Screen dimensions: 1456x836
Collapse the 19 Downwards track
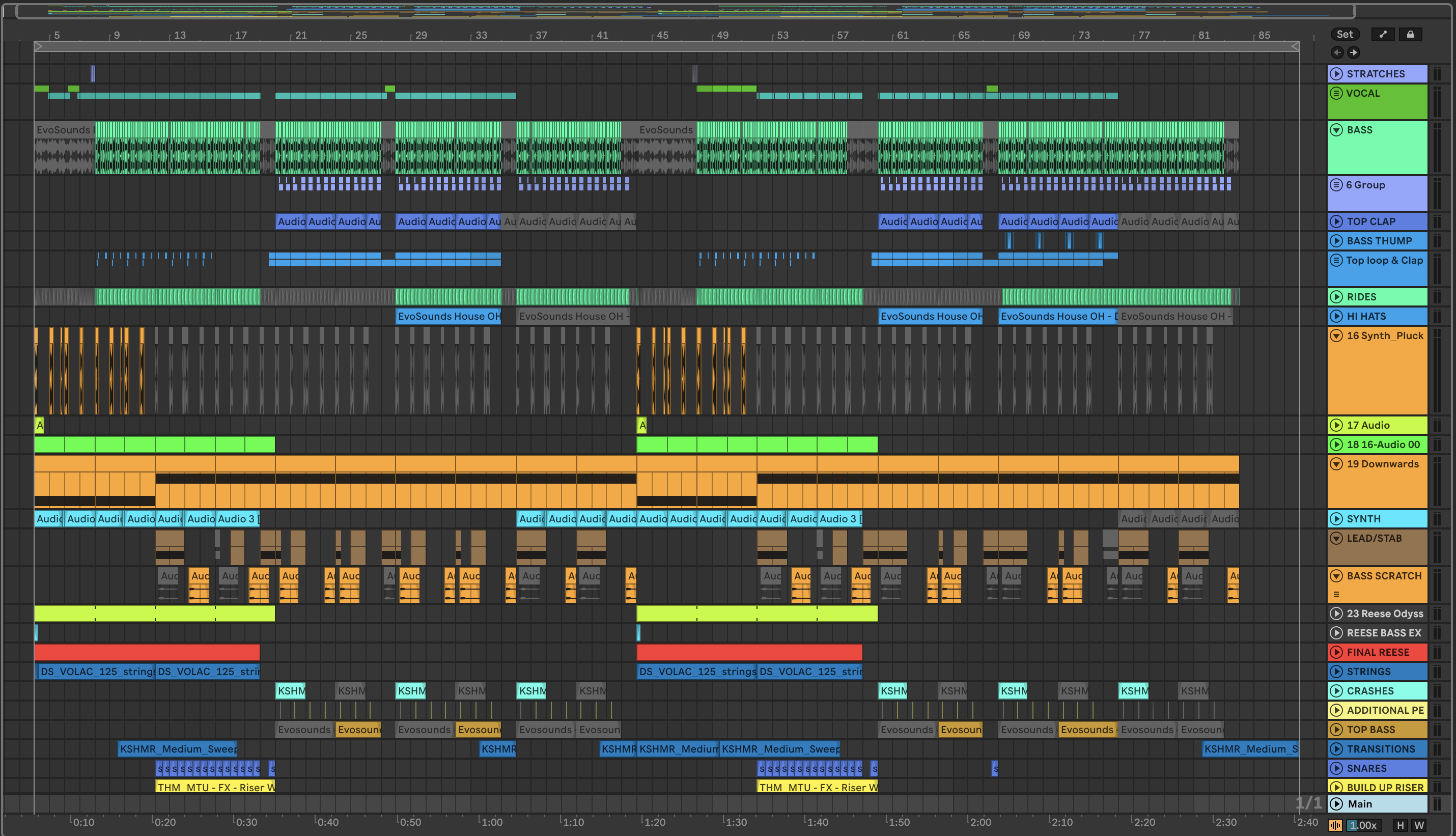(1336, 464)
